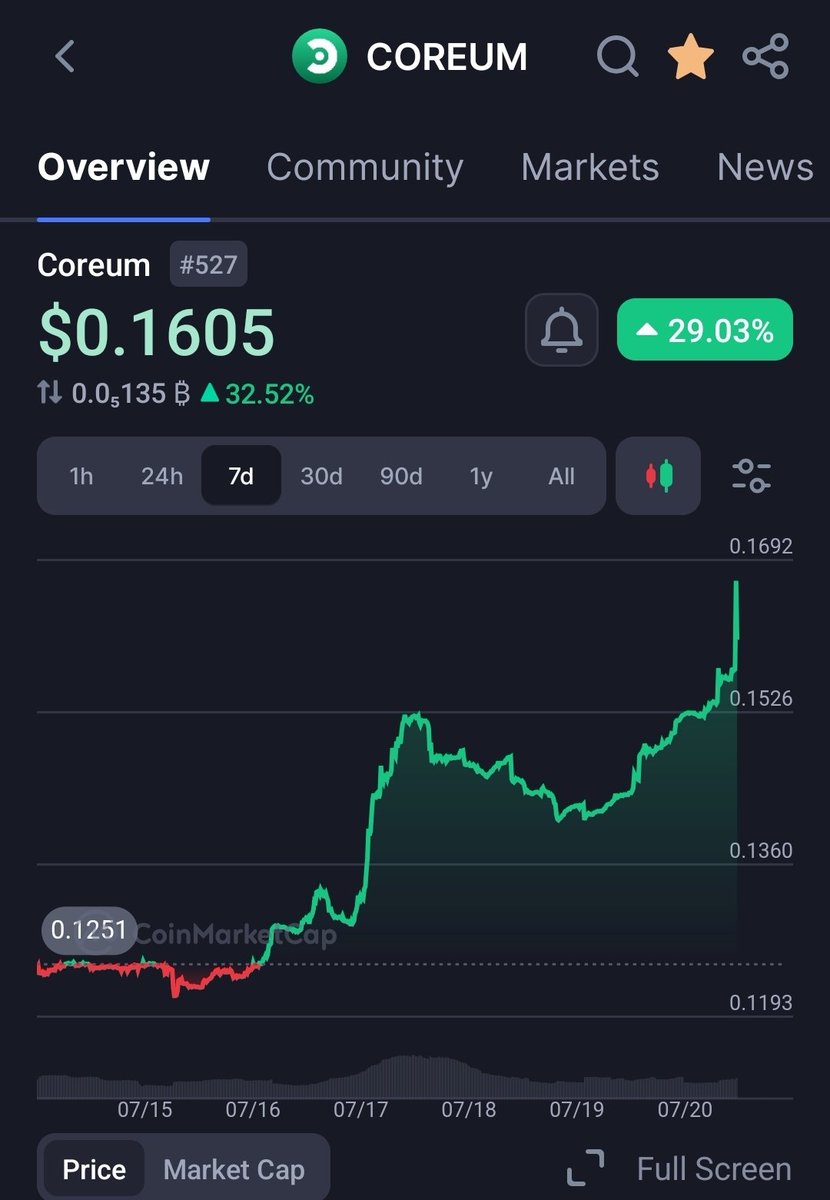Viewport: 830px width, 1200px height.
Task: Tap the 0.1251 chart price tooltip
Action: (89, 930)
